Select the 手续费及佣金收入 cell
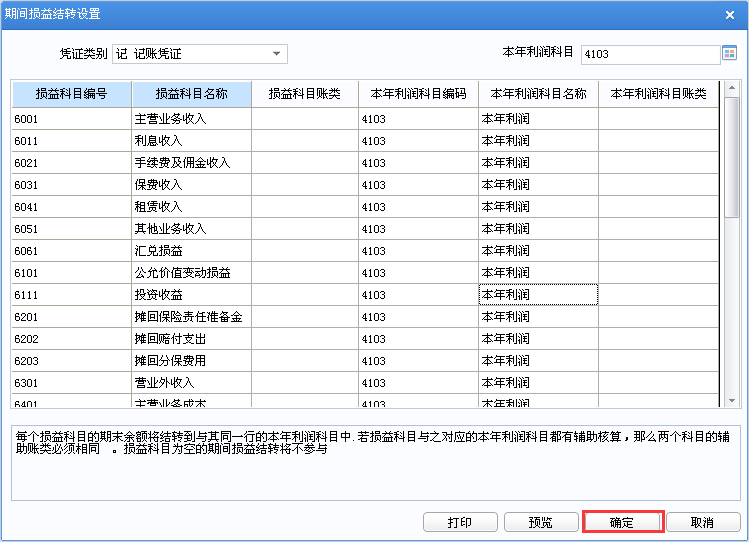The height and width of the screenshot is (542, 749). pos(192,163)
